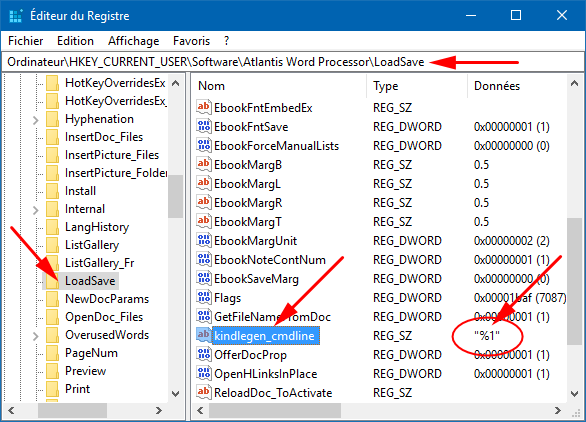Click the OfferDocProp DWORD icon
This screenshot has width=586, height=422.
click(x=203, y=354)
